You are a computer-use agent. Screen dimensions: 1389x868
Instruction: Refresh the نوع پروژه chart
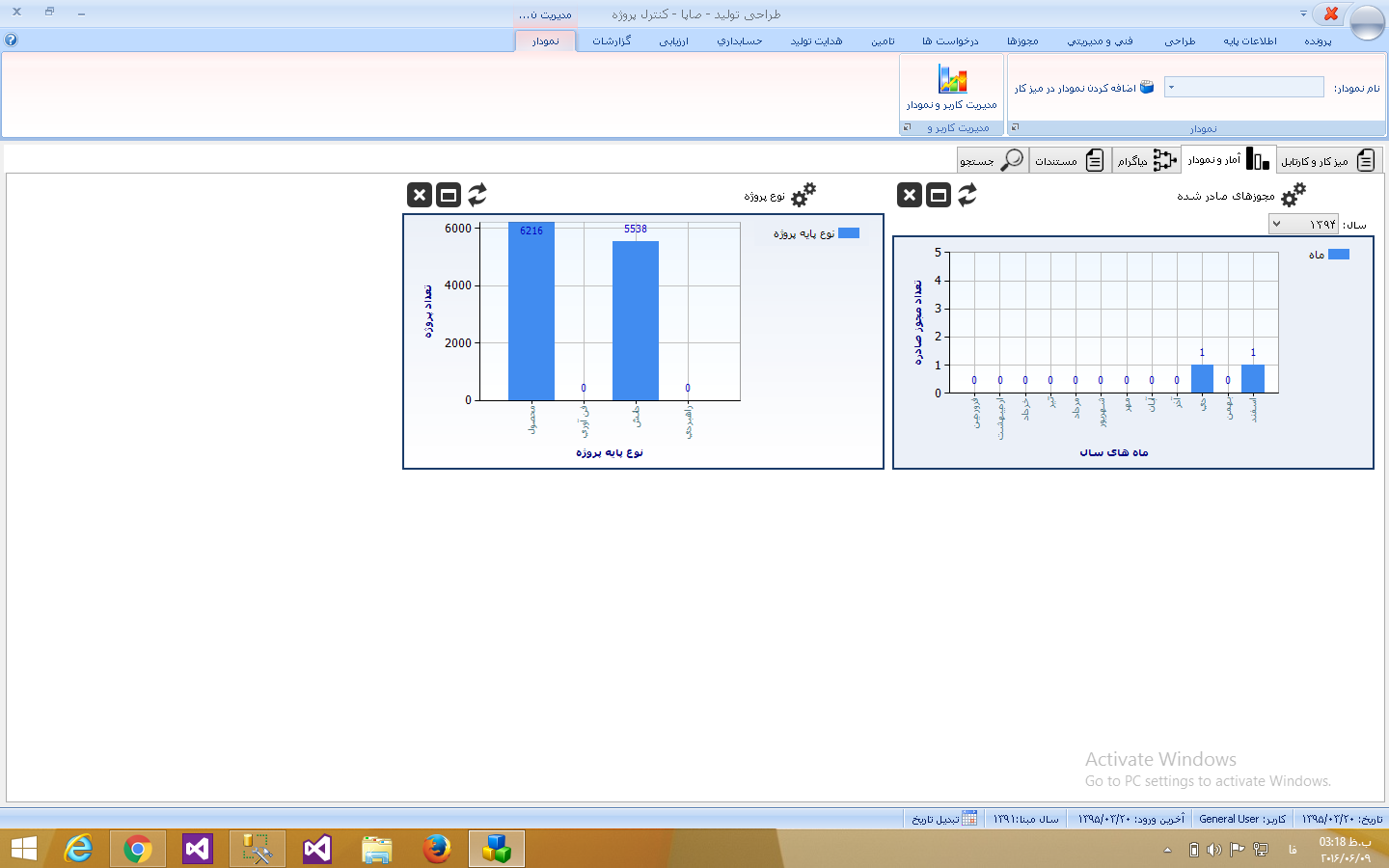[477, 195]
